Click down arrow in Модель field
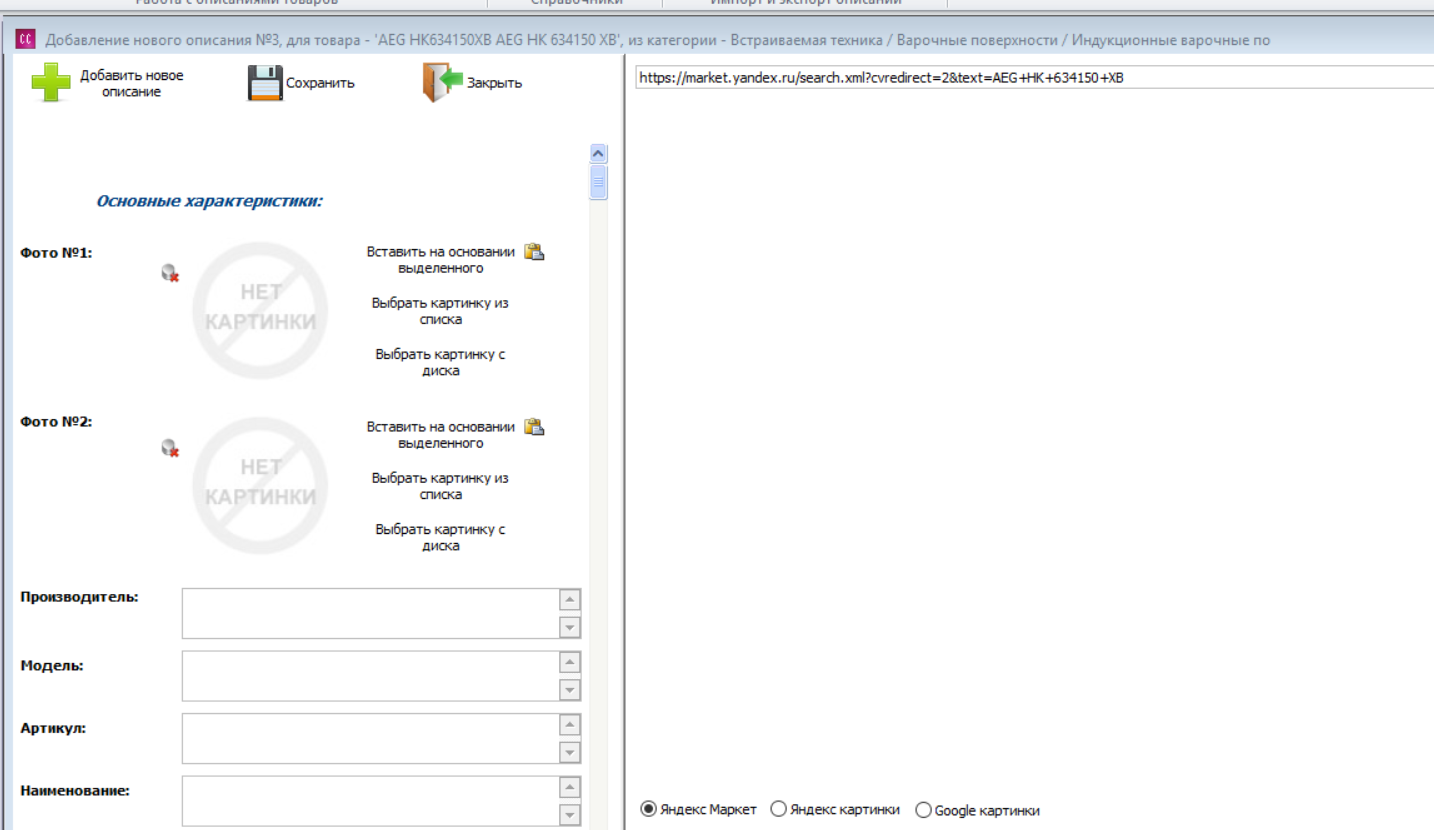Viewport: 1434px width, 830px height. pos(569,689)
